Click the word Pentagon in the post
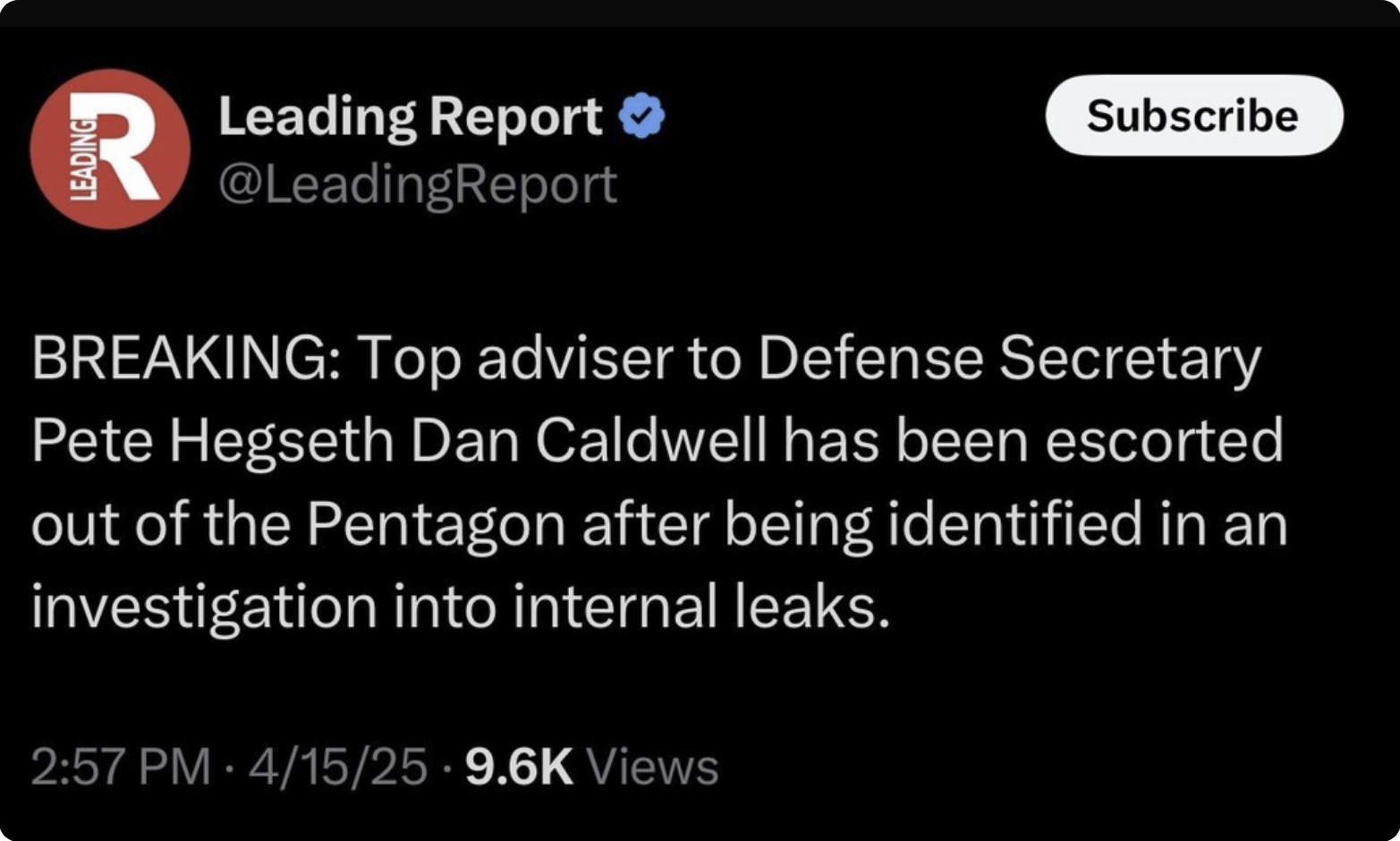Screen dimensions: 1400x841 point(436,523)
